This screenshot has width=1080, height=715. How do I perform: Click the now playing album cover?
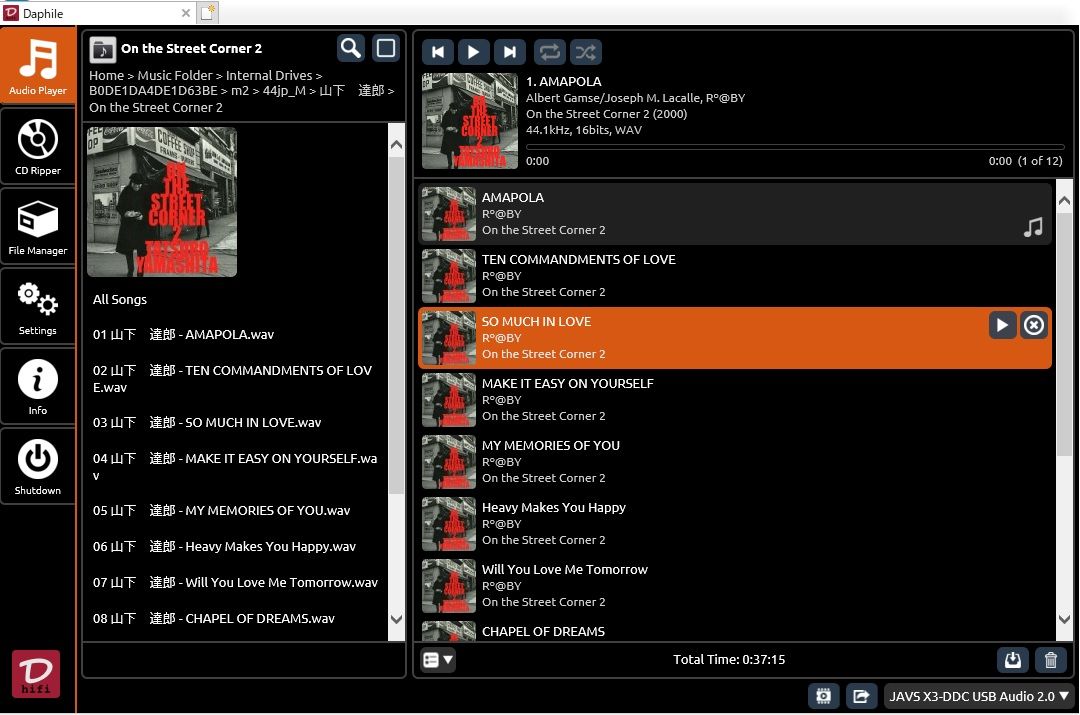click(470, 121)
